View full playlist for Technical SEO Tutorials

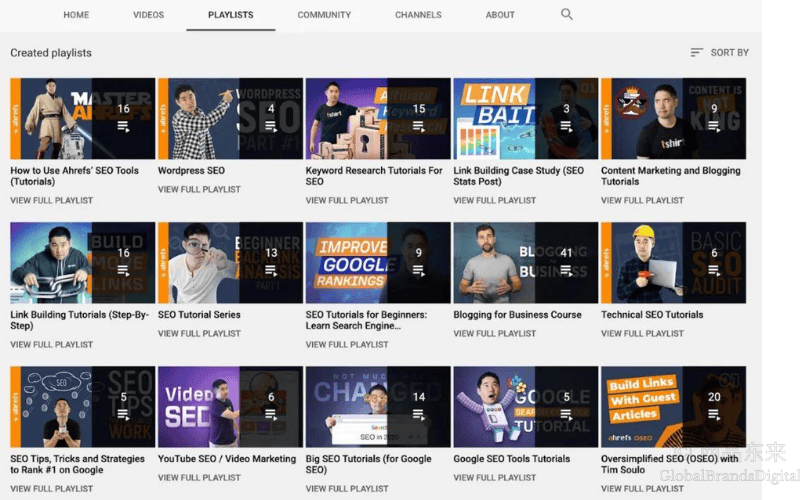pyautogui.click(x=642, y=333)
